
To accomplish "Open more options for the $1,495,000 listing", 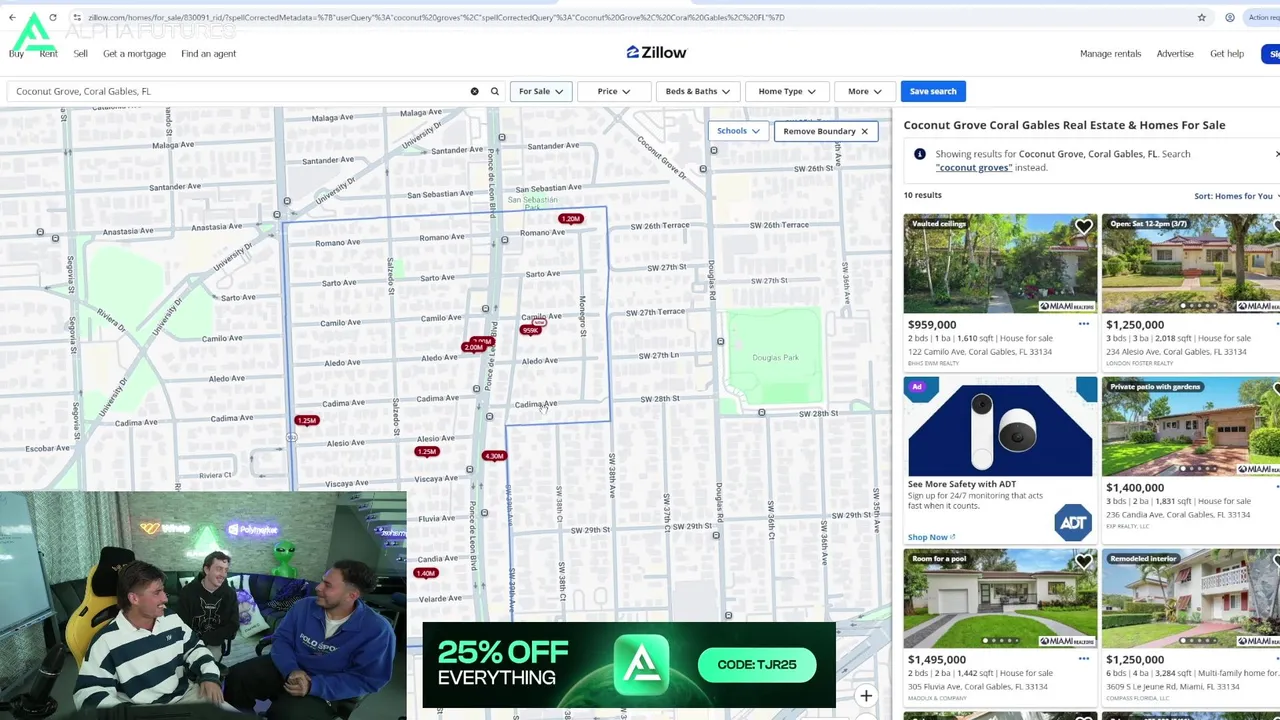I will pyautogui.click(x=1083, y=659).
